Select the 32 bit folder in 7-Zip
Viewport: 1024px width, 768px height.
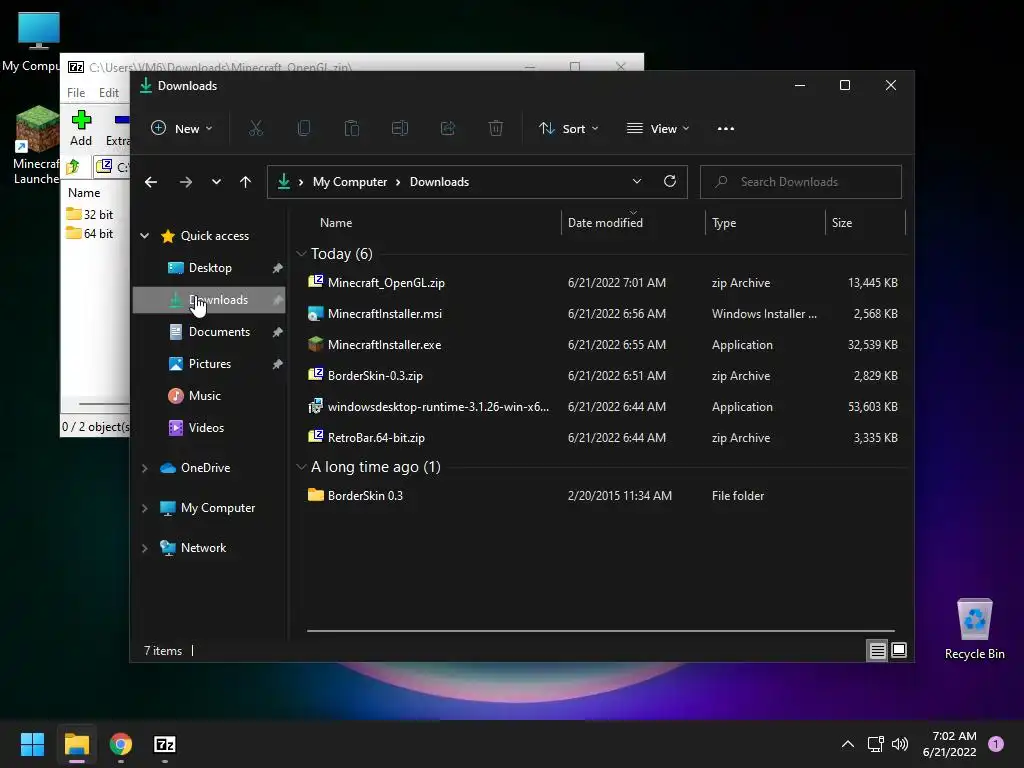pyautogui.click(x=91, y=215)
